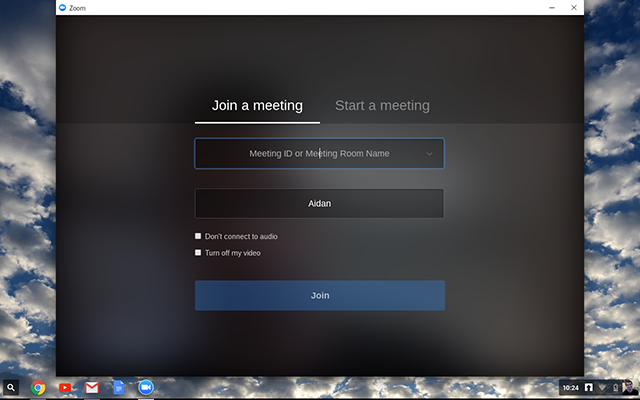Minimize the Zoom window
Screen dimensions: 640x400
[x=552, y=7]
